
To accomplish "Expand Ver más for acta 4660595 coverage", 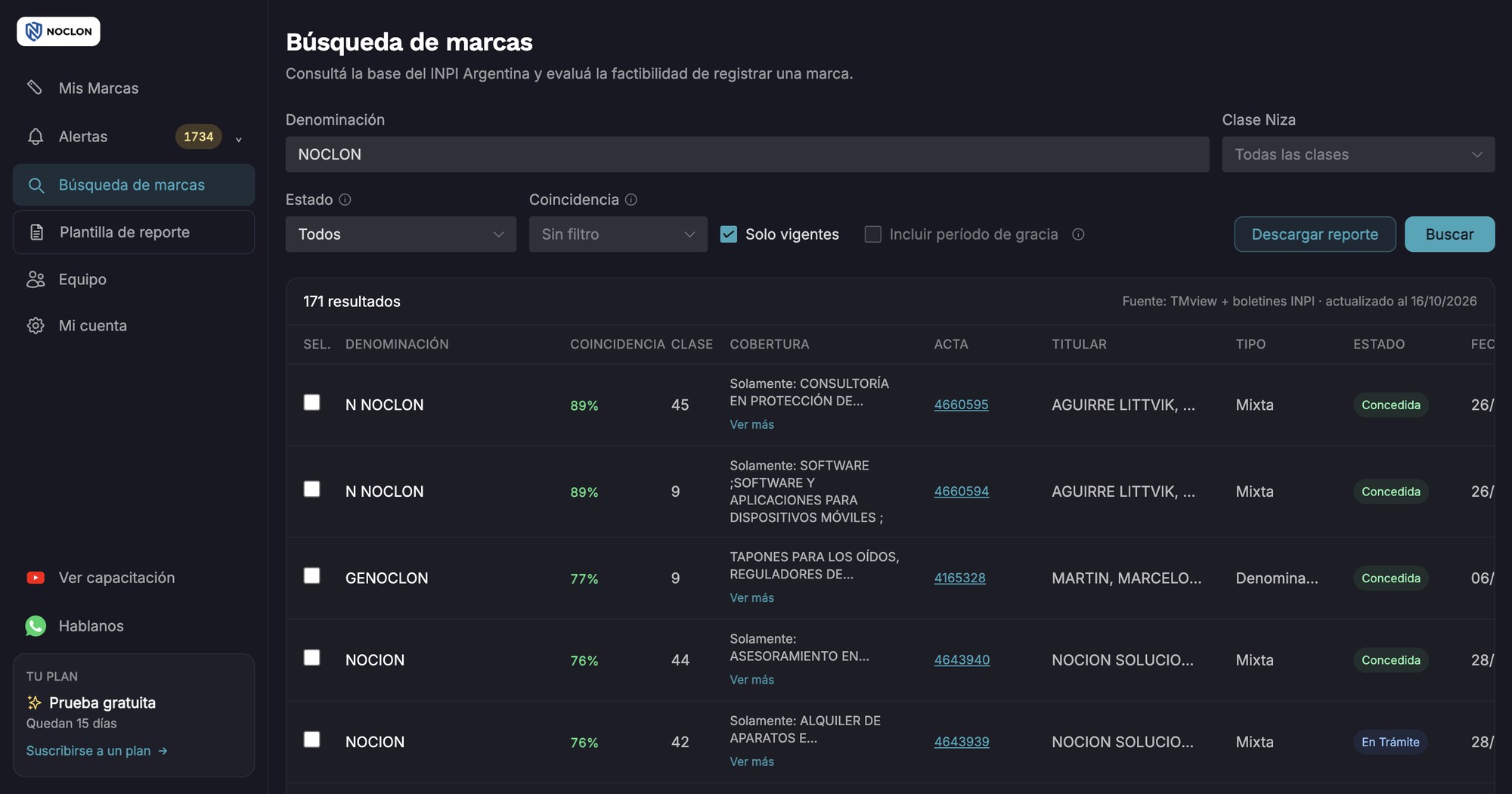I will coord(752,425).
